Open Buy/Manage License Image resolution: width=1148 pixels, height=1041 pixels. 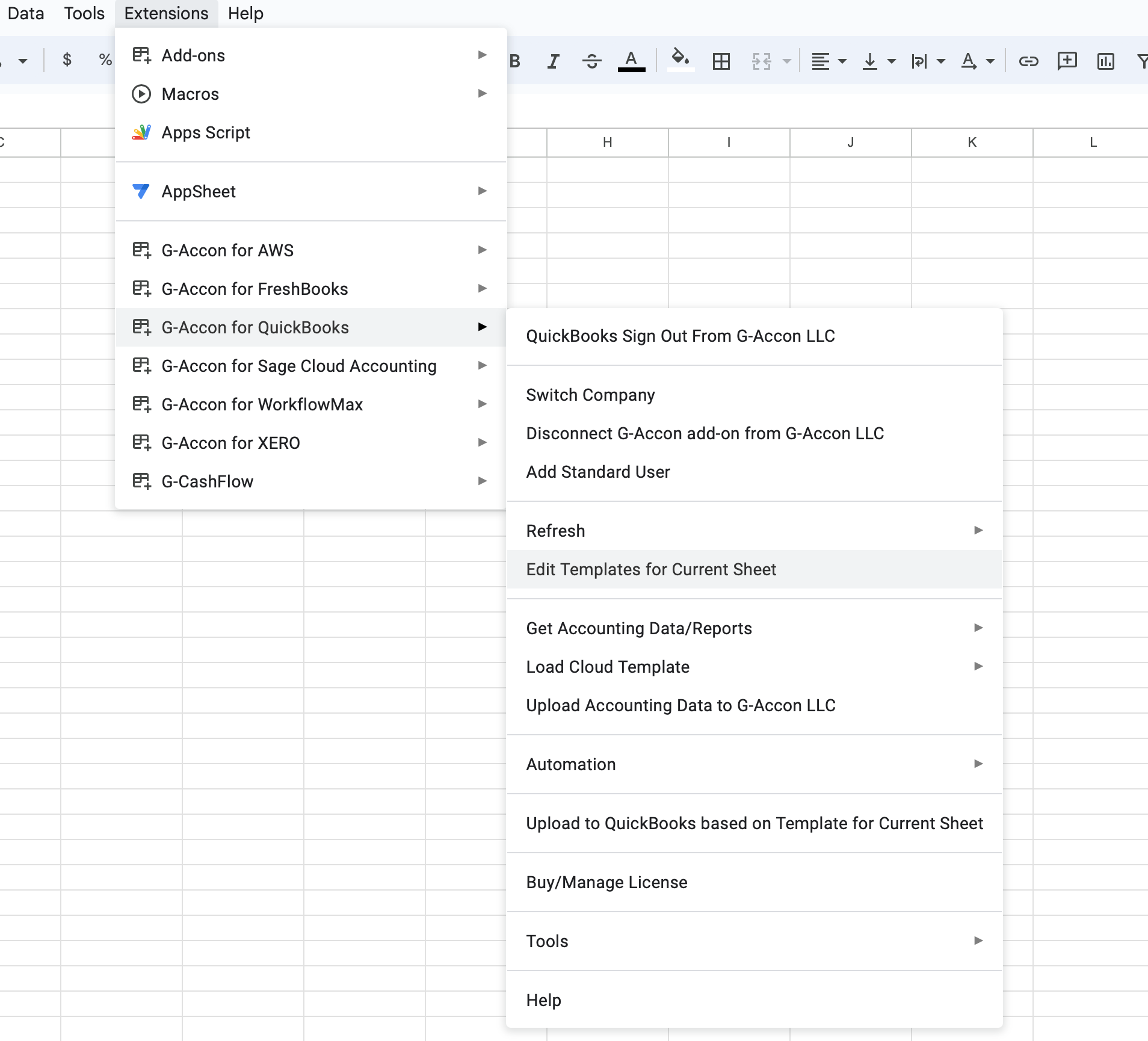(755, 882)
